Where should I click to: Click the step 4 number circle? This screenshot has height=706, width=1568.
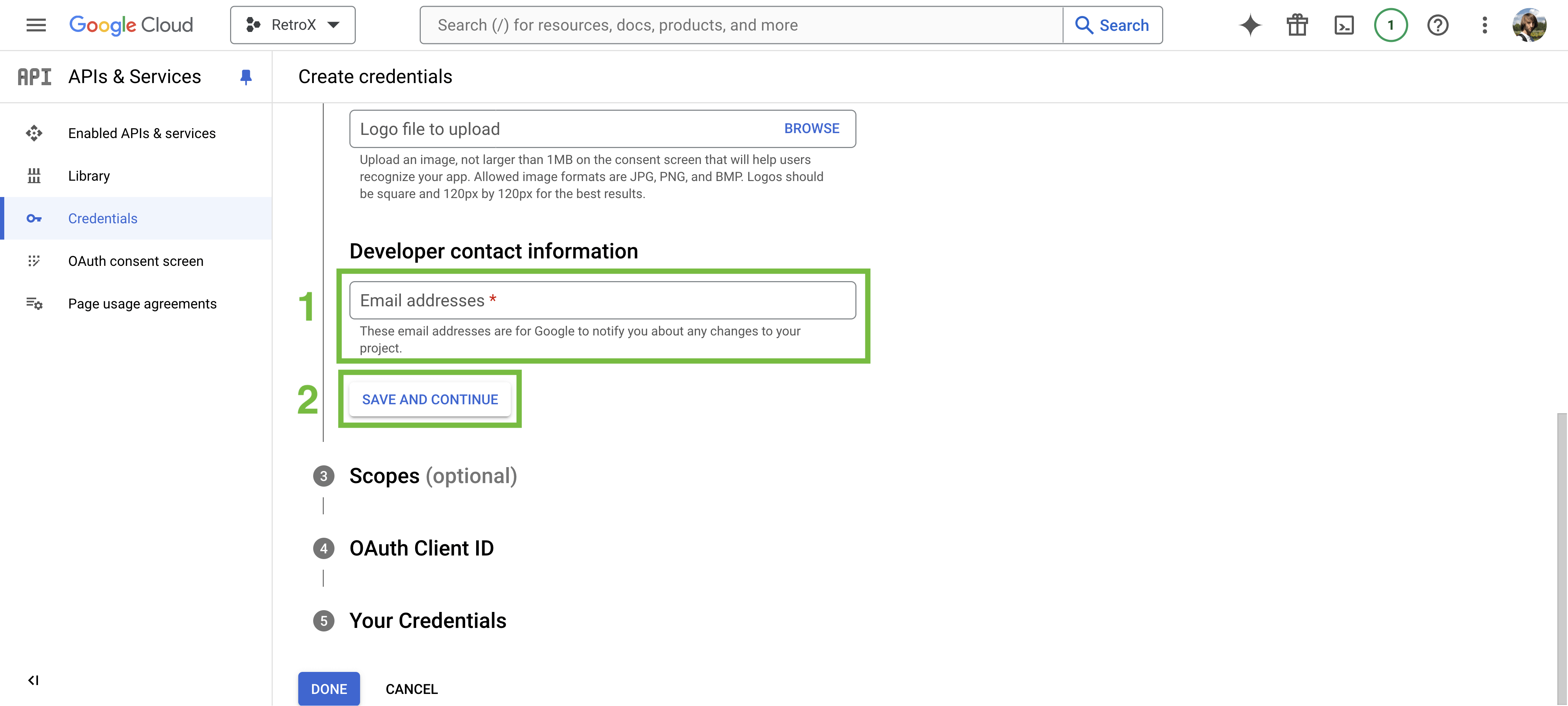pyautogui.click(x=324, y=548)
